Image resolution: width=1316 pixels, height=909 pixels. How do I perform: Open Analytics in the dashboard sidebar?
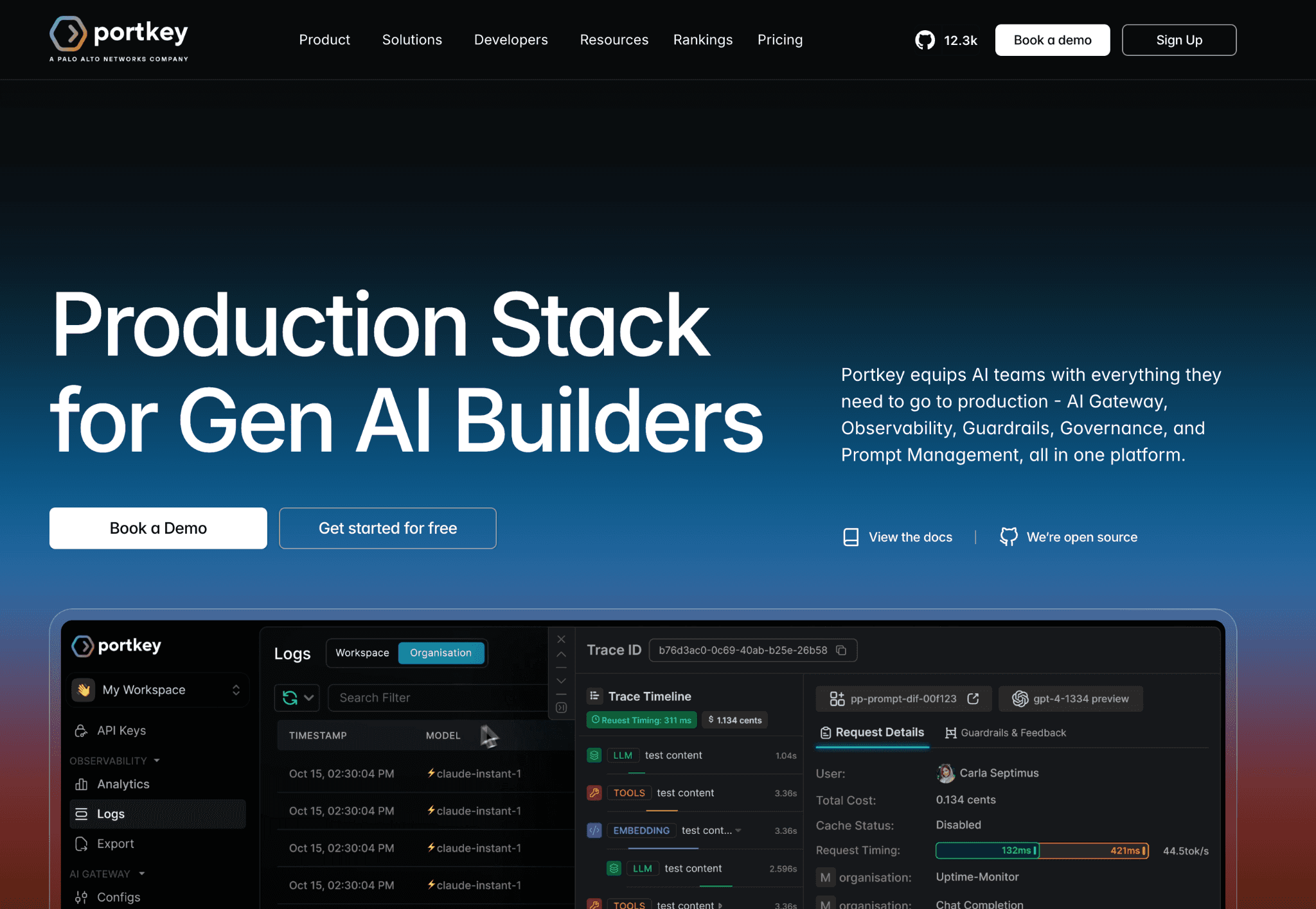coord(123,784)
